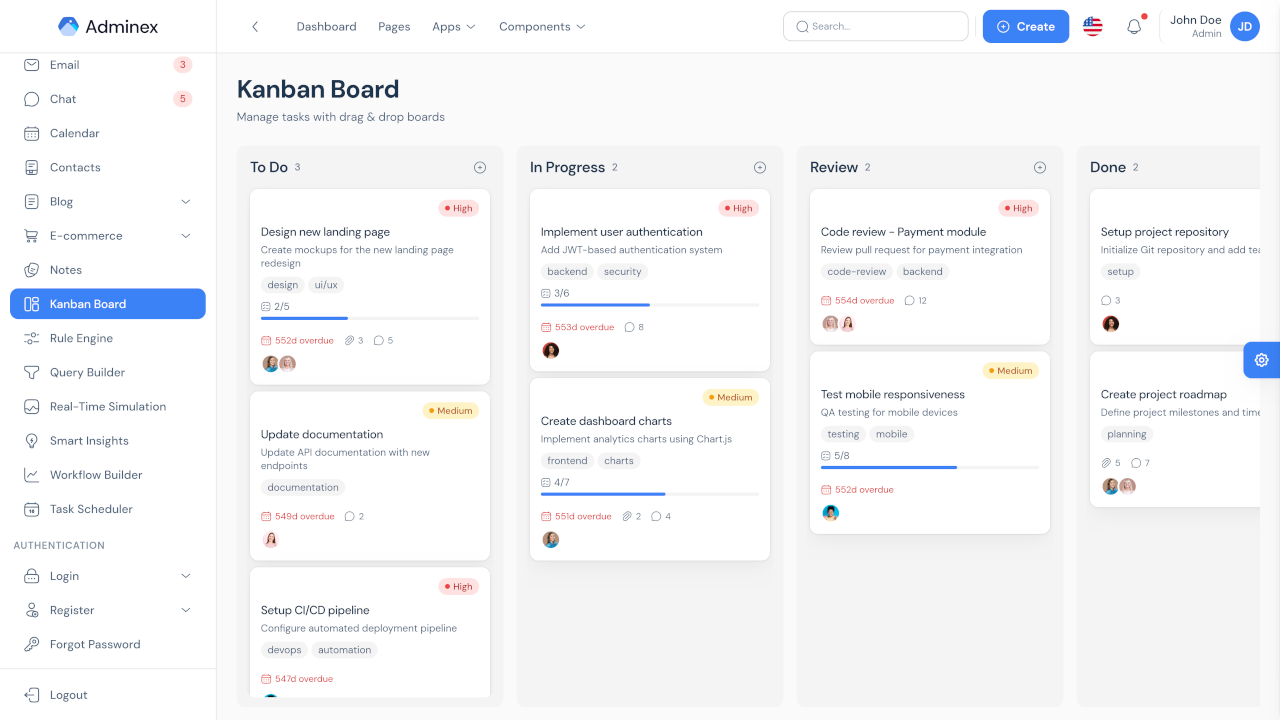
Task: Click 'Update documentation' card title
Action: tap(322, 435)
